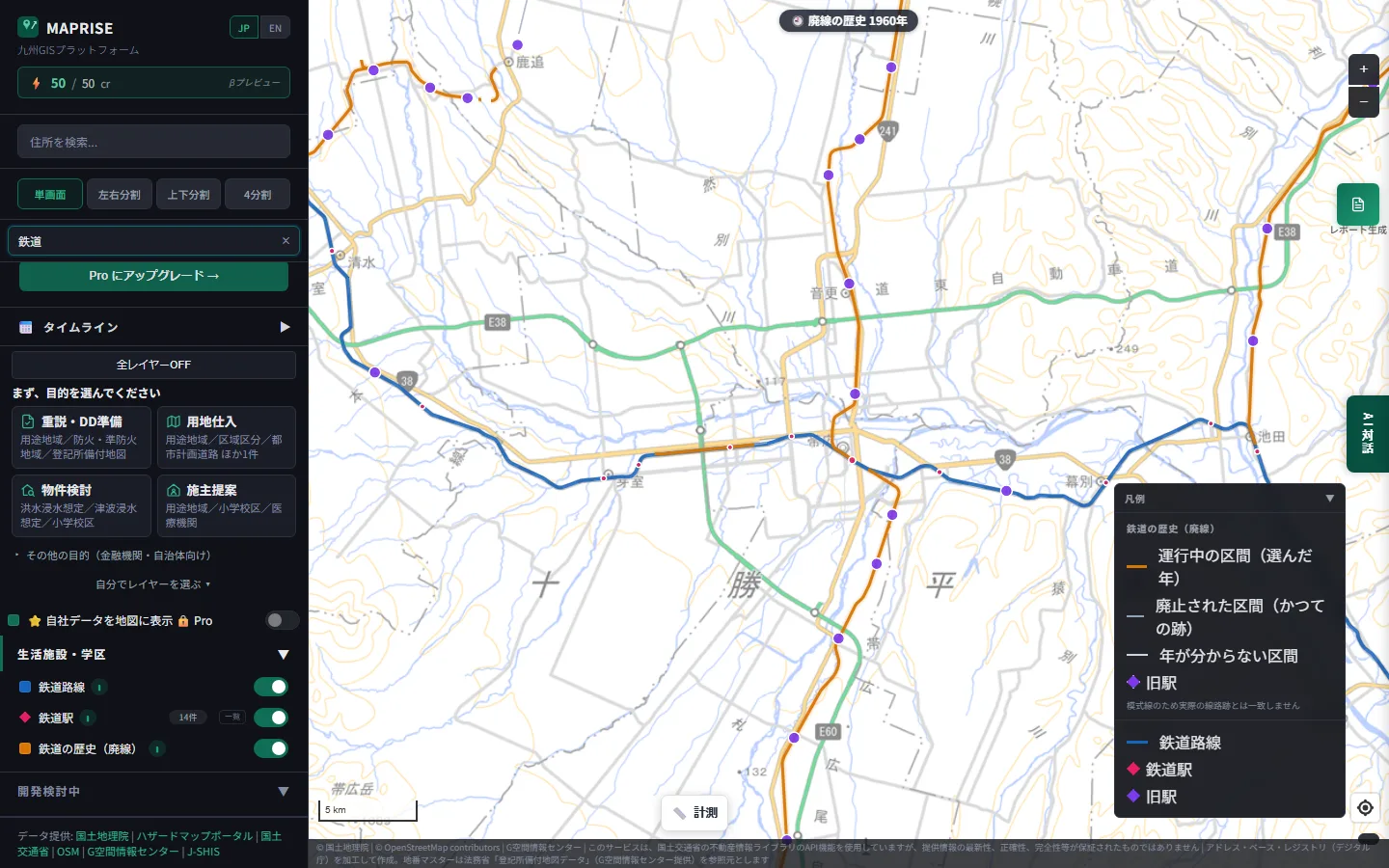Click the 自社データ star icon

tap(35, 621)
